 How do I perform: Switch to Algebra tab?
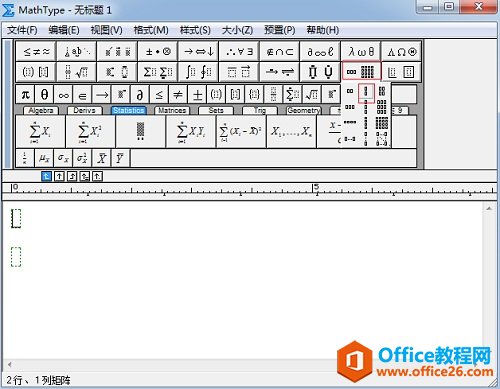coord(41,110)
